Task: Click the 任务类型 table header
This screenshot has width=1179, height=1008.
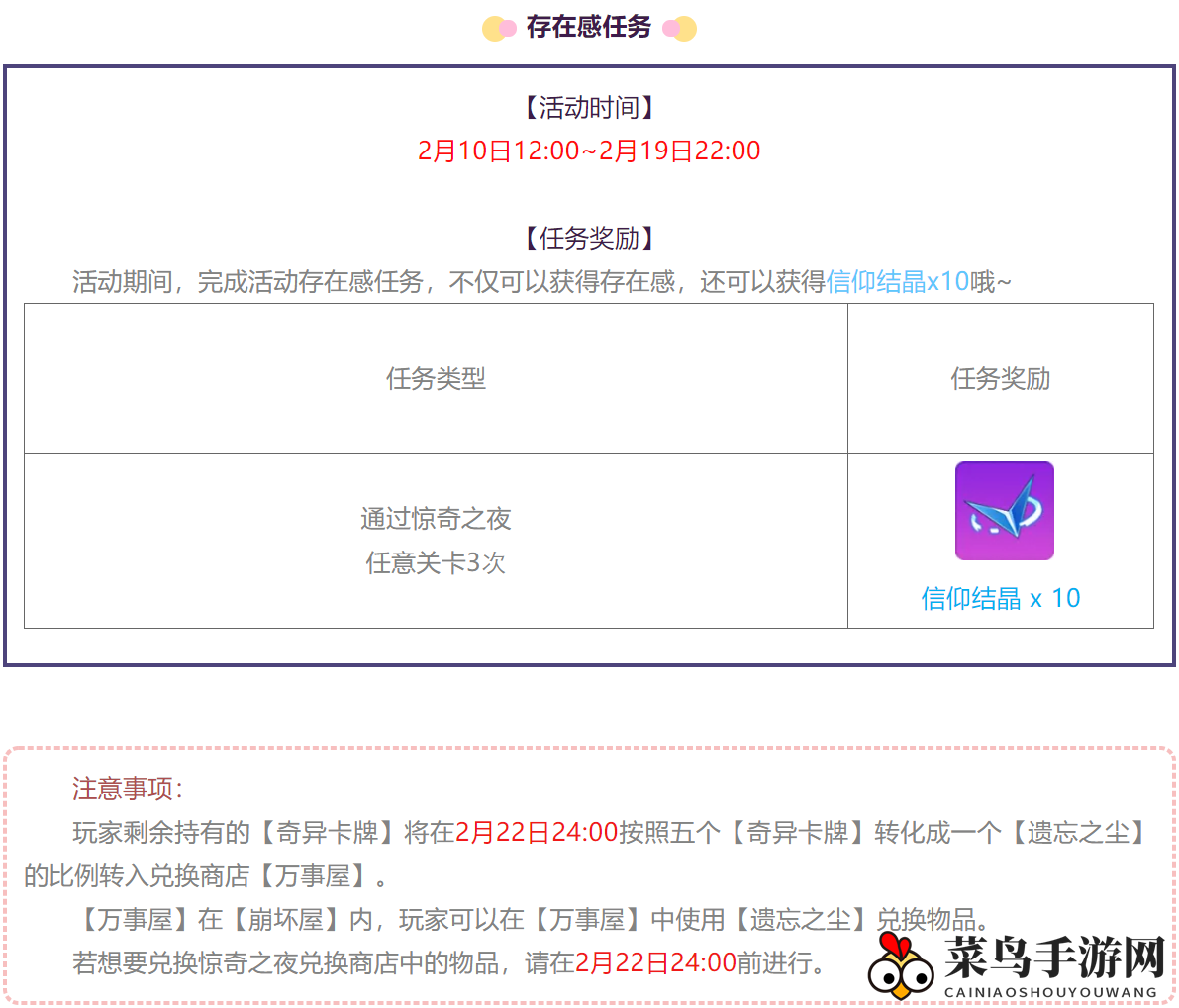Action: click(x=436, y=378)
